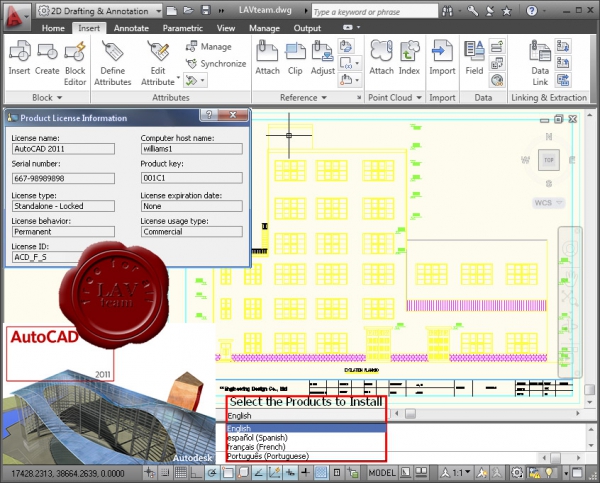Open the Edit Attribute dropdown arrow
The width and height of the screenshot is (600, 483).
(178, 78)
